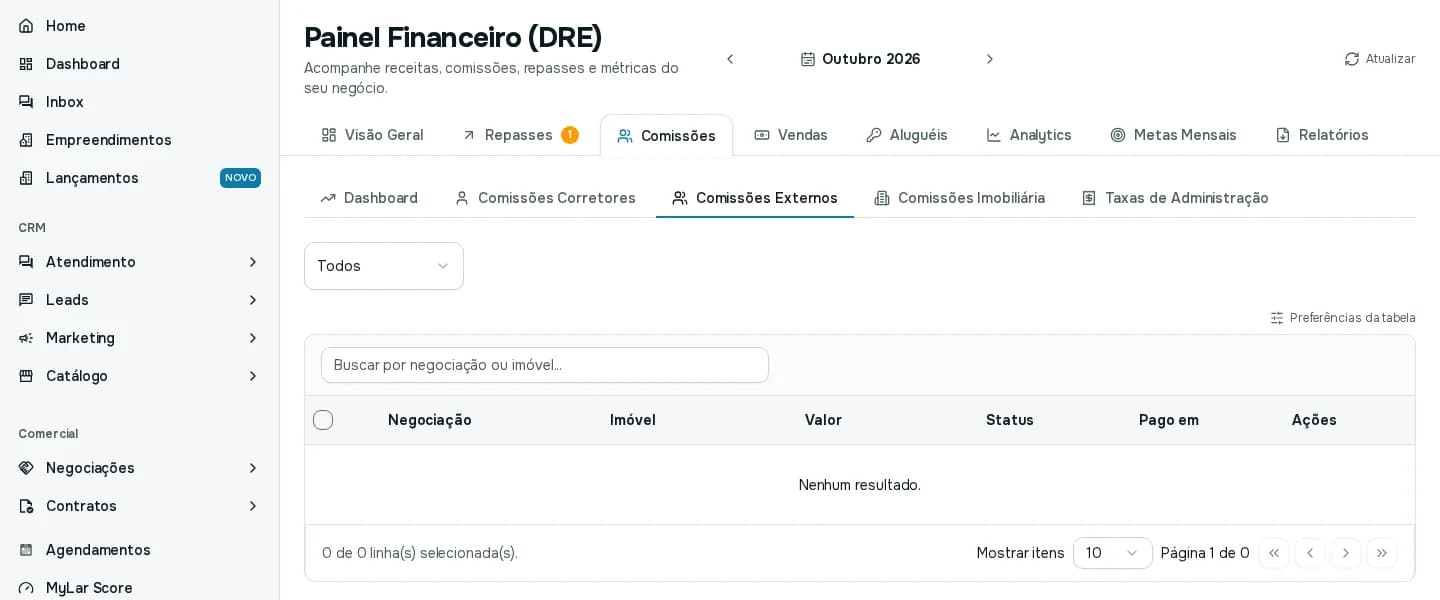Open the Taxas de Administração sub-tab
Screen dimensions: 1440x600
(x=1175, y=198)
